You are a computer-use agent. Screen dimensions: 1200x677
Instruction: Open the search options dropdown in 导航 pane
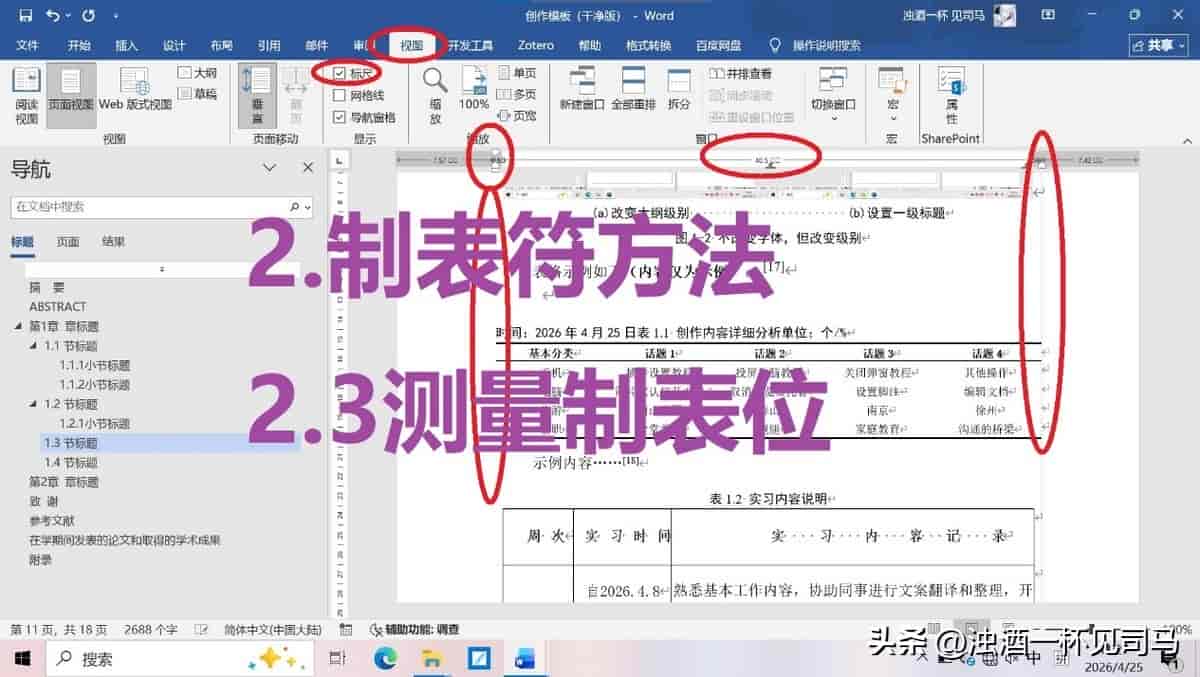[x=307, y=207]
